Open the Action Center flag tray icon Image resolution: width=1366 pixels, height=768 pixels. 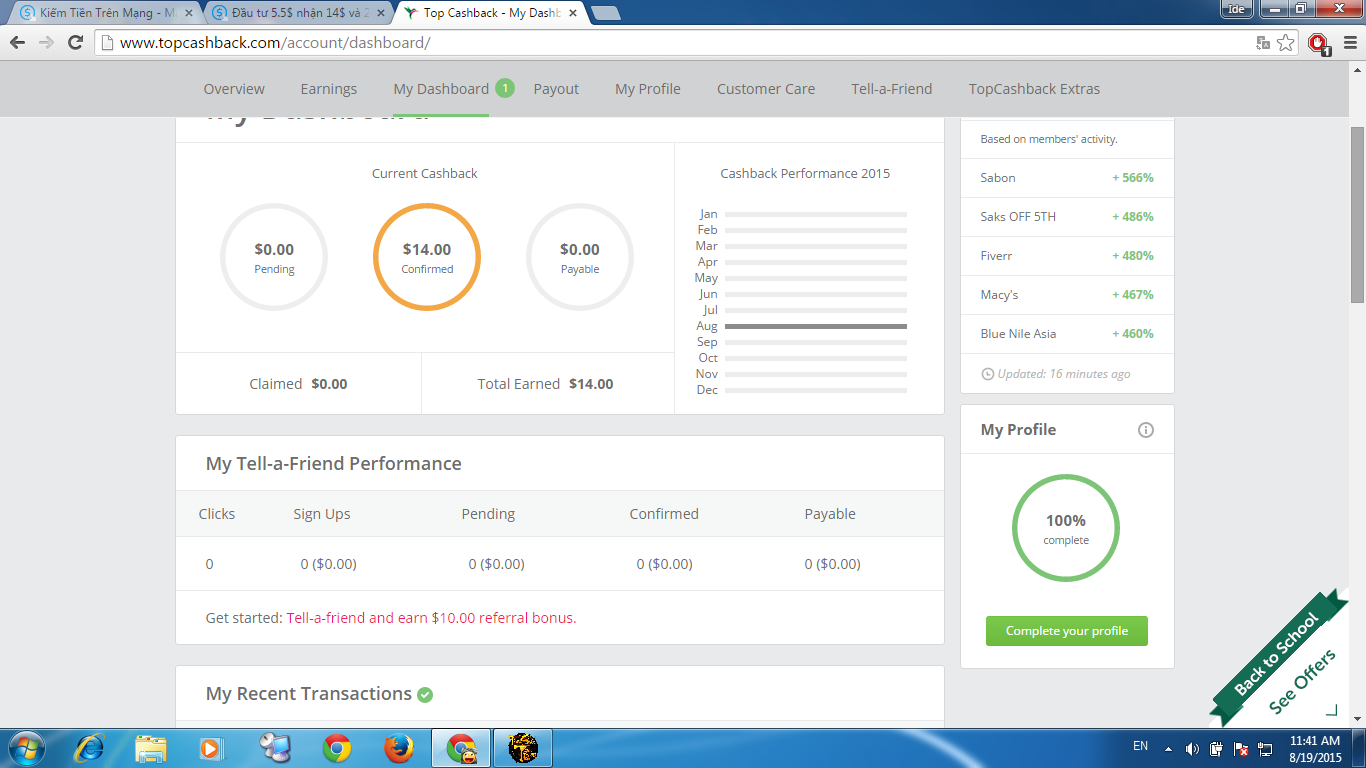(x=1241, y=748)
